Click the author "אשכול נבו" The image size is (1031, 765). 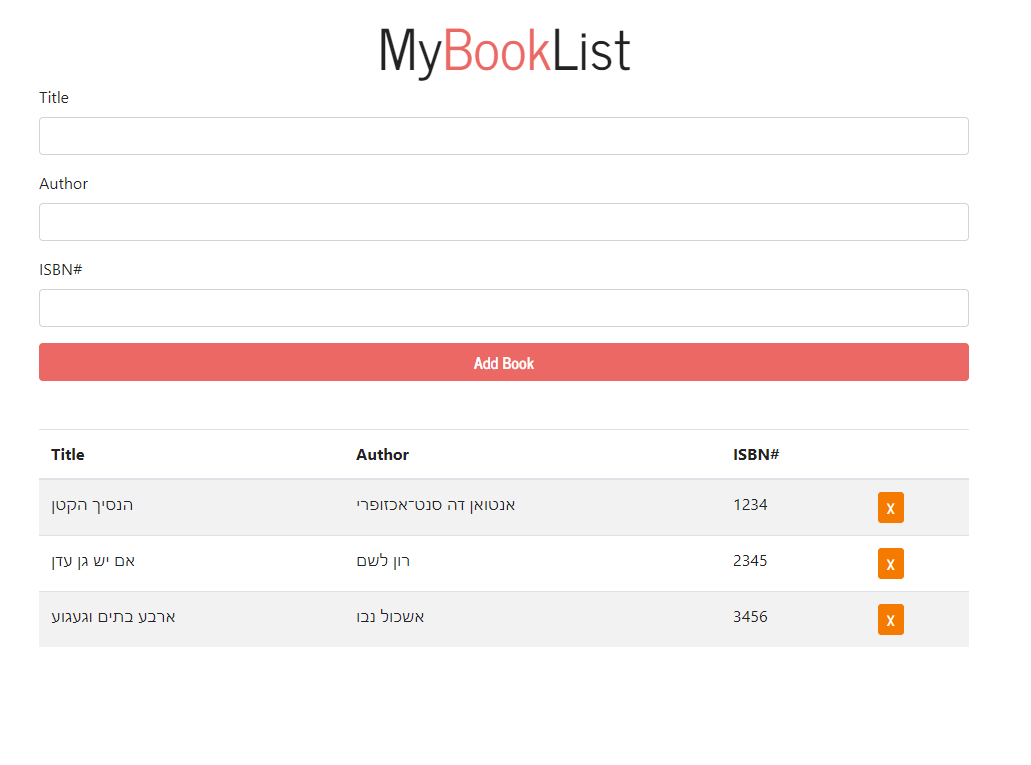[x=389, y=617]
